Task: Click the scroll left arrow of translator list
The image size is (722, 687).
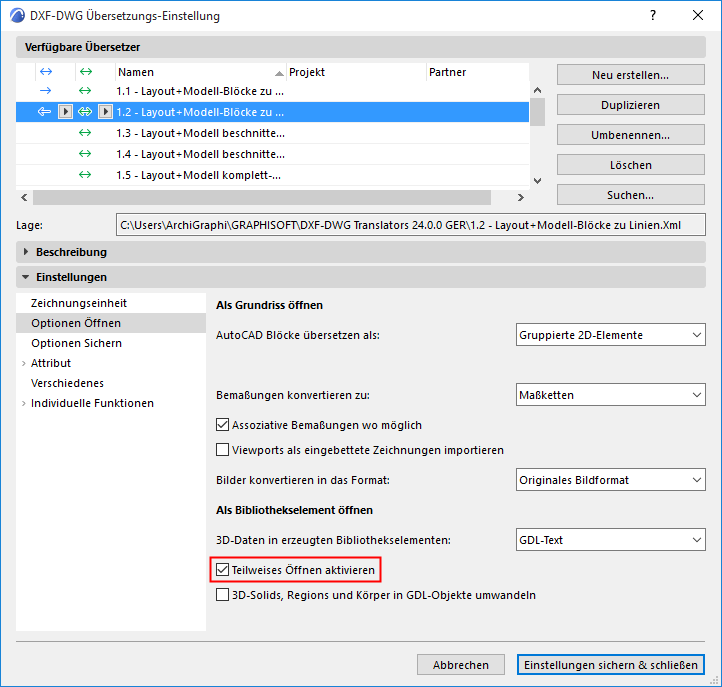Action: (24, 198)
